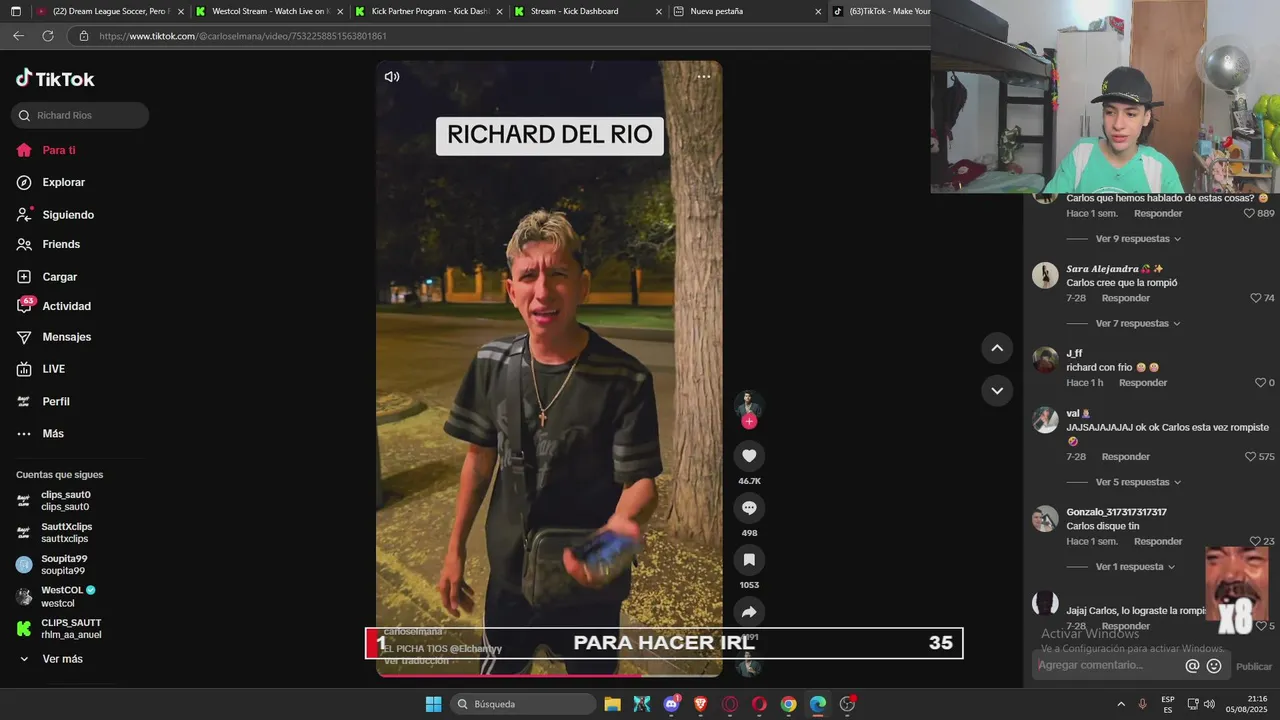Open Google Chrome from taskbar
Screen dimensions: 1280x720
coord(788,704)
